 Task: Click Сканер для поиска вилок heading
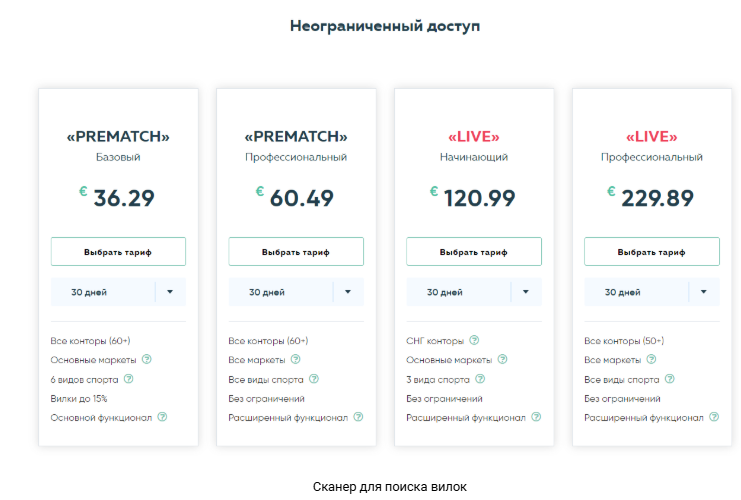point(390,487)
